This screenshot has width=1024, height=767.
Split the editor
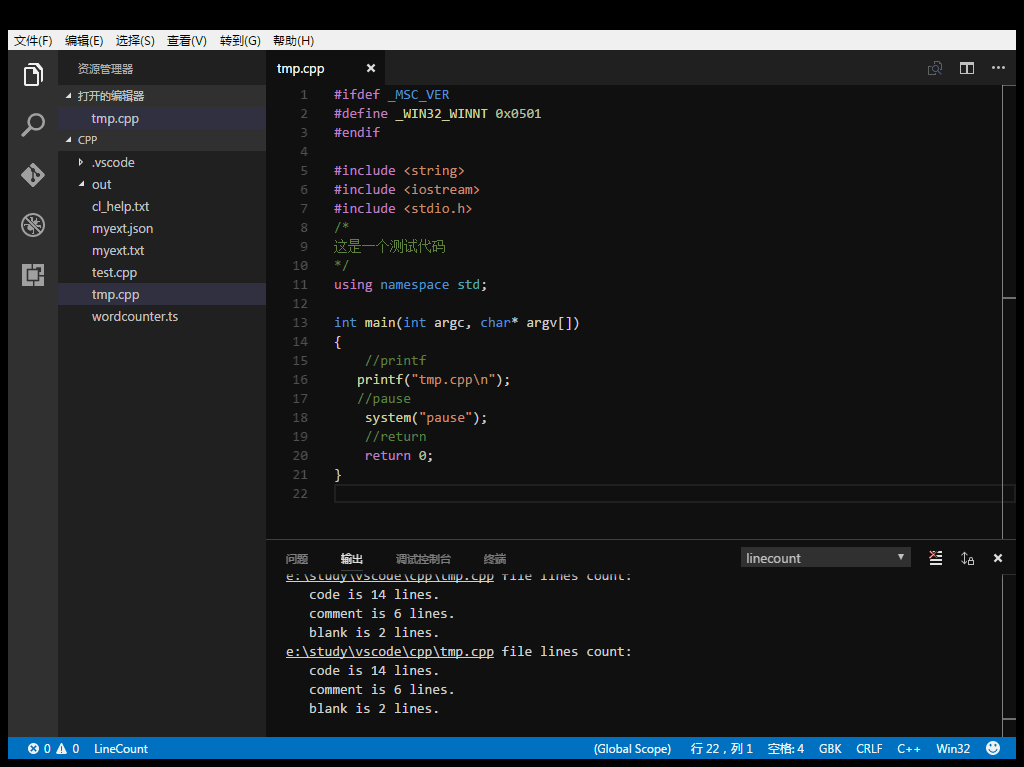pyautogui.click(x=967, y=68)
